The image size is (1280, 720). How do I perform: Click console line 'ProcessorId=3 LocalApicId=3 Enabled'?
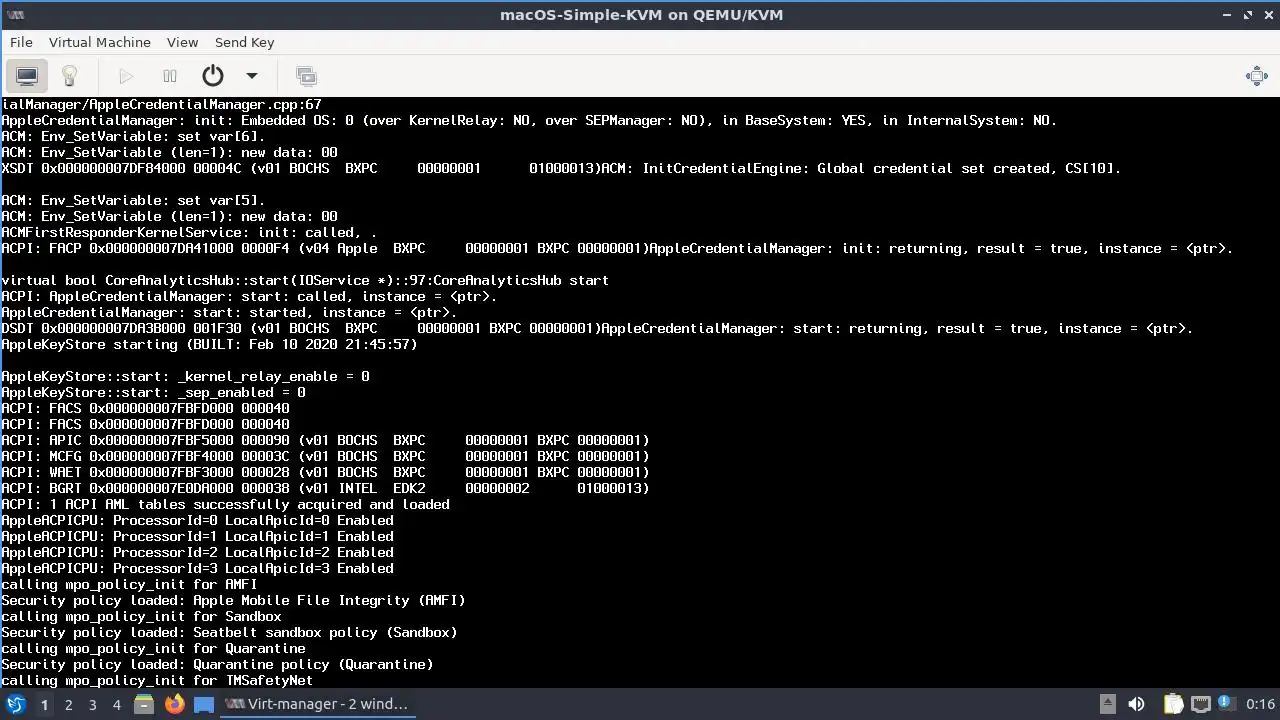point(197,568)
